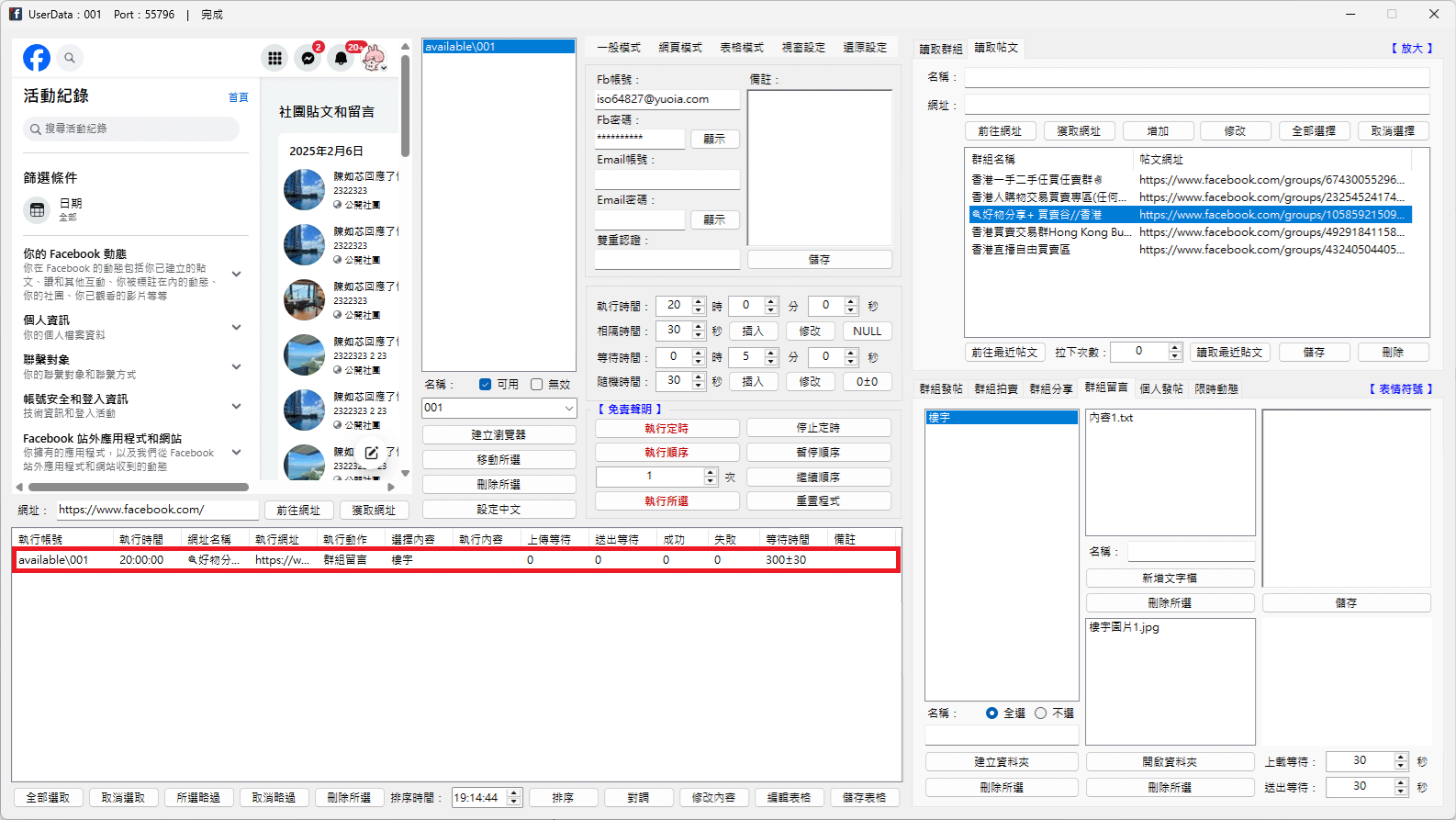Expand 聯繫對象 section
Viewport: 1456px width, 820px height.
pyautogui.click(x=237, y=366)
